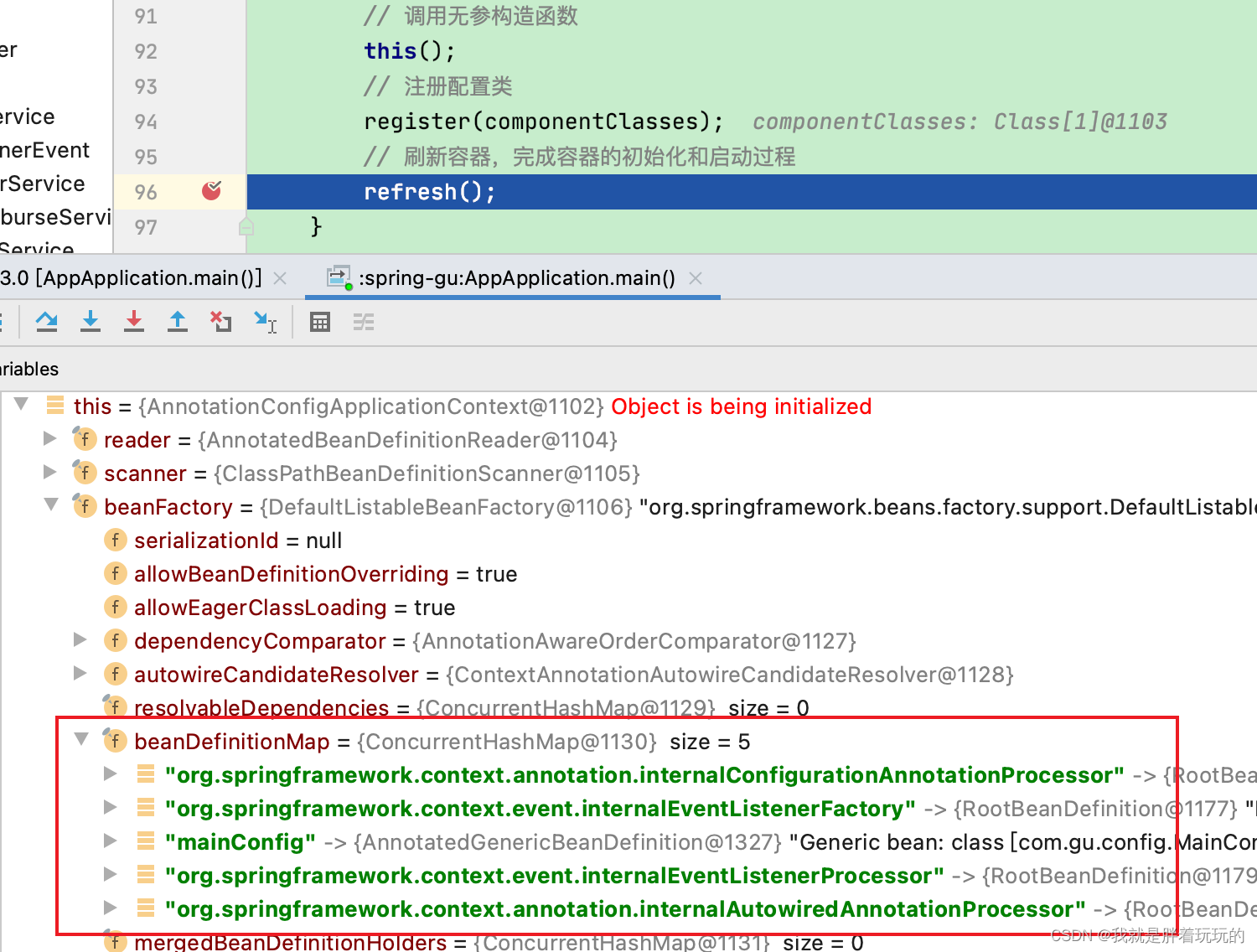
Task: Click the Drop Frame icon
Action: [221, 322]
